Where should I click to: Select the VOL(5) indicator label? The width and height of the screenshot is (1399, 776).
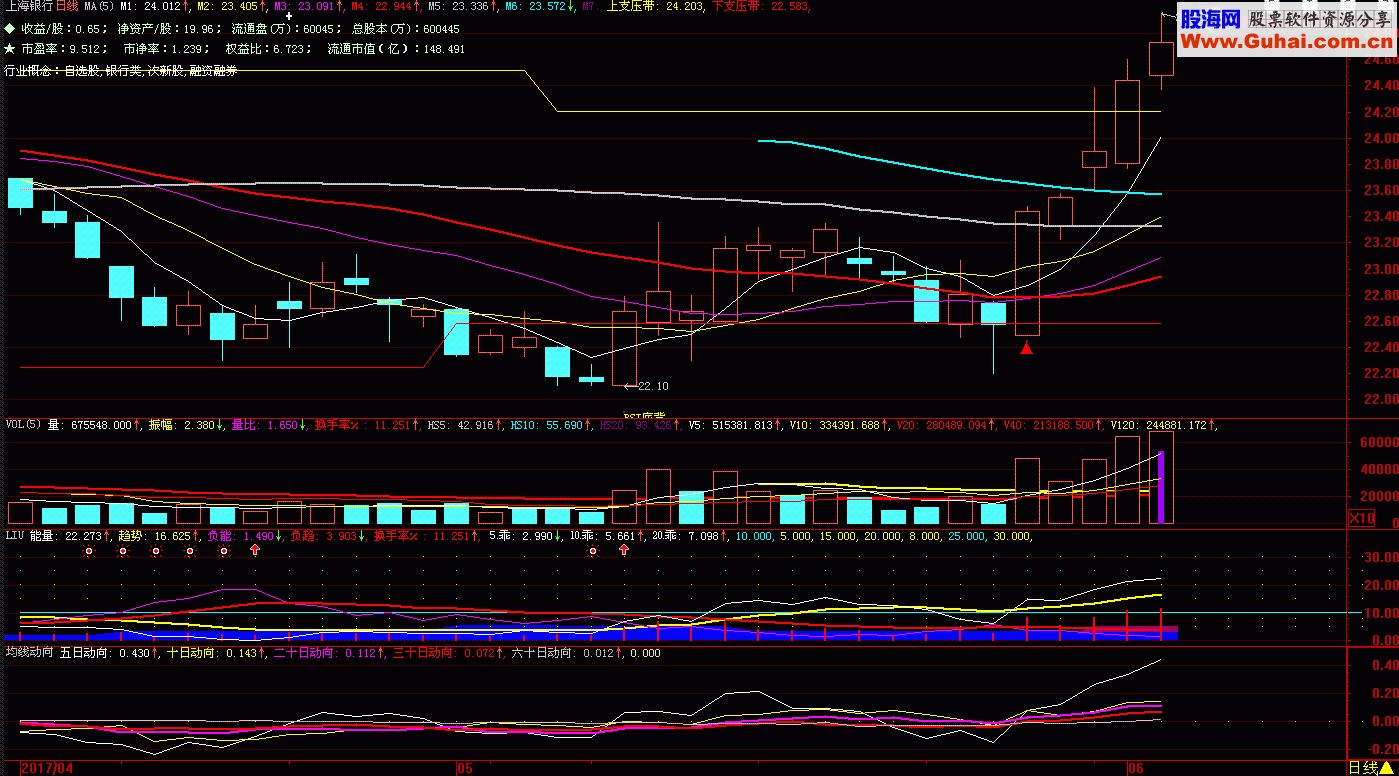22,425
